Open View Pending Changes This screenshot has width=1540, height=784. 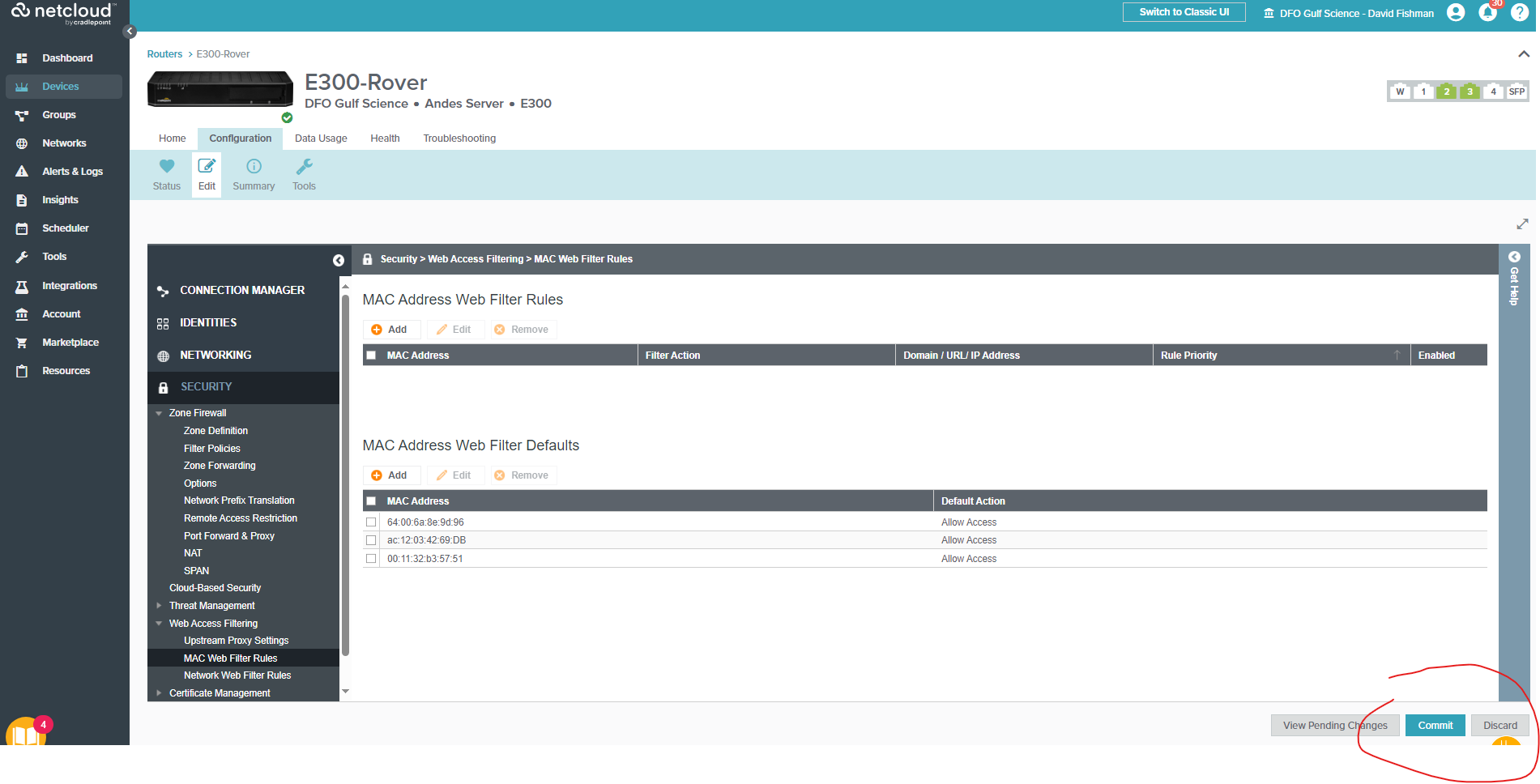[x=1335, y=726]
